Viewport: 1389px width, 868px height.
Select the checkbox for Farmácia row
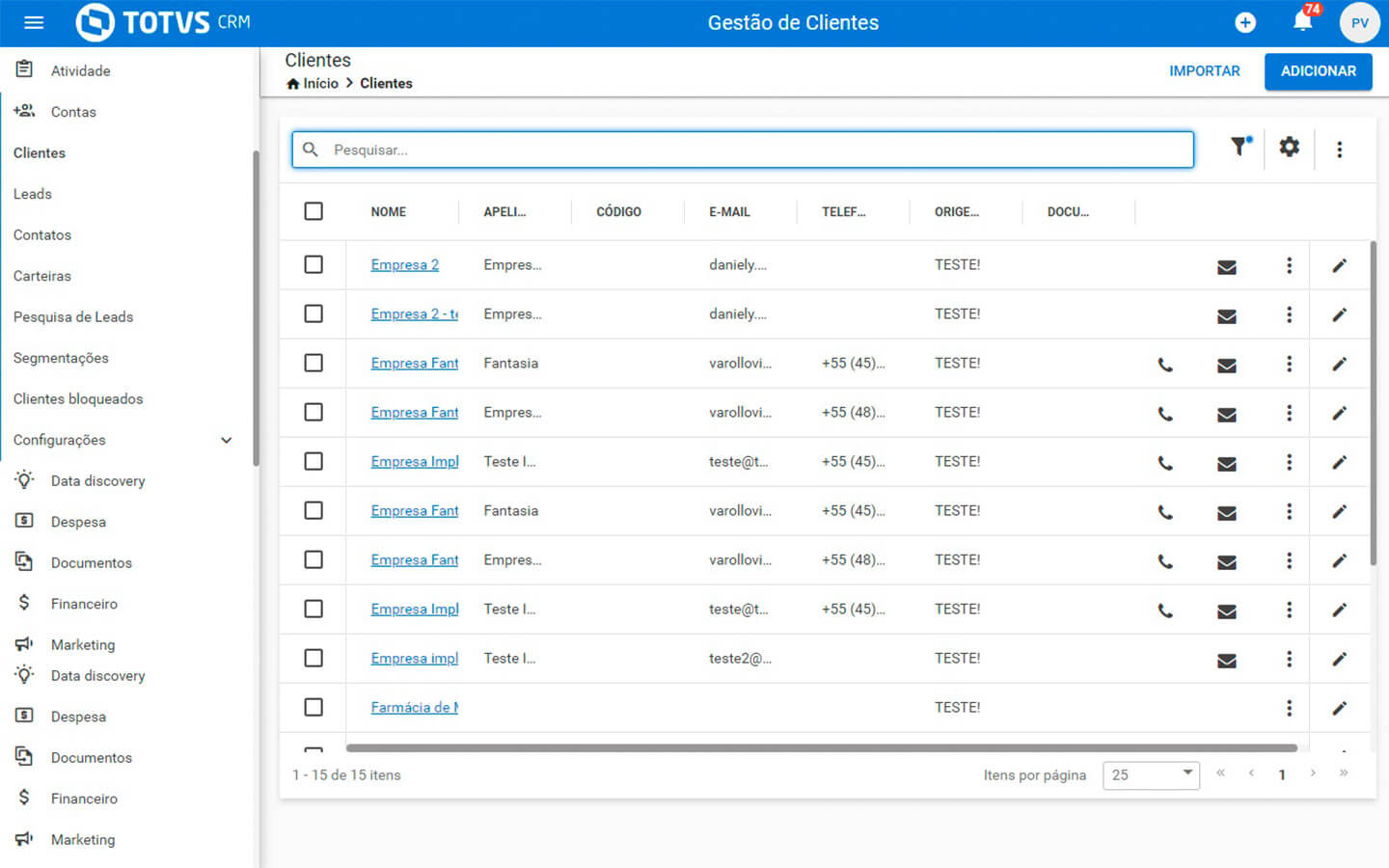313,707
